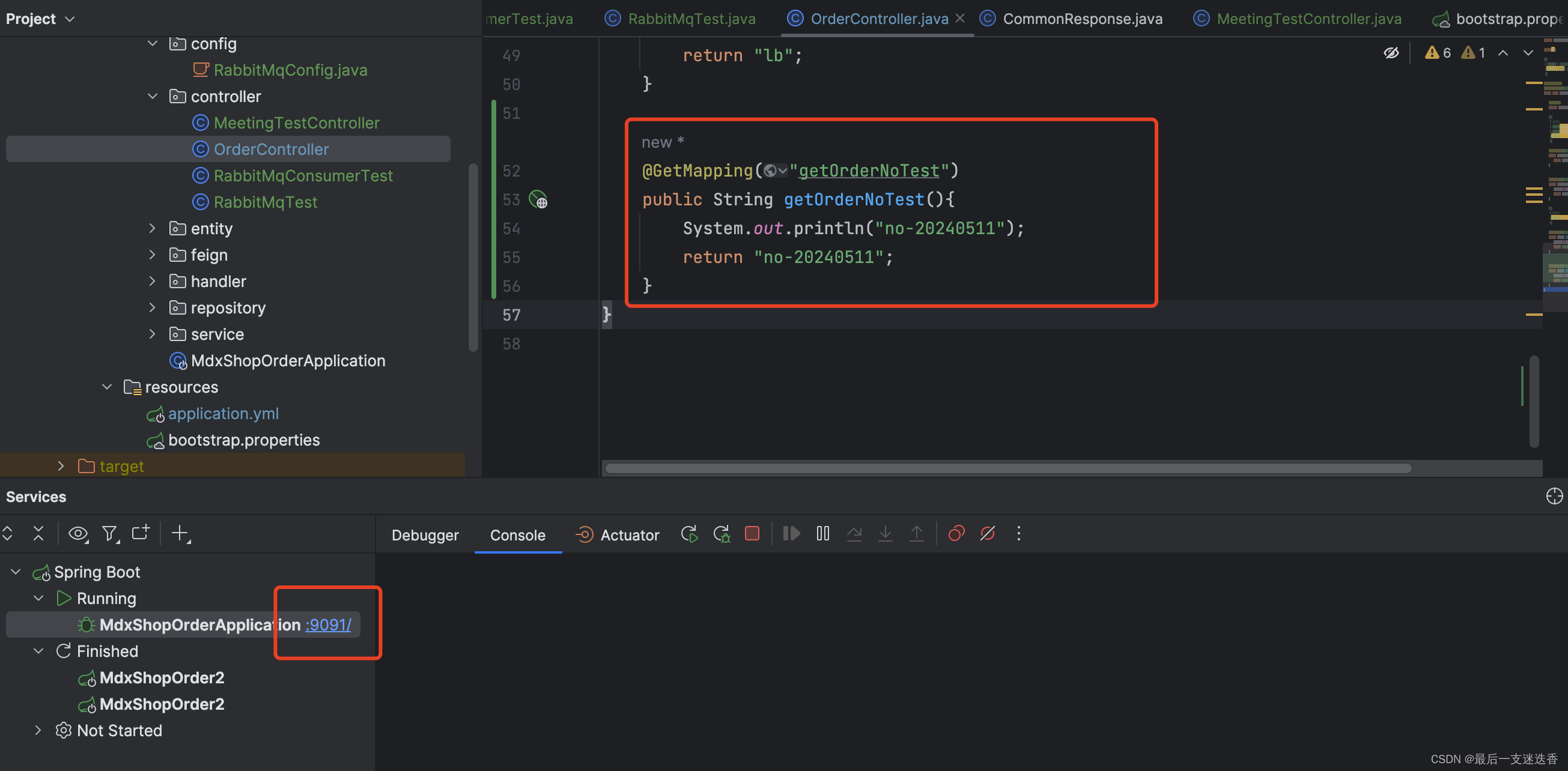Click the gutter web endpoint icon on line 53
The image size is (1568, 771).
(x=538, y=199)
